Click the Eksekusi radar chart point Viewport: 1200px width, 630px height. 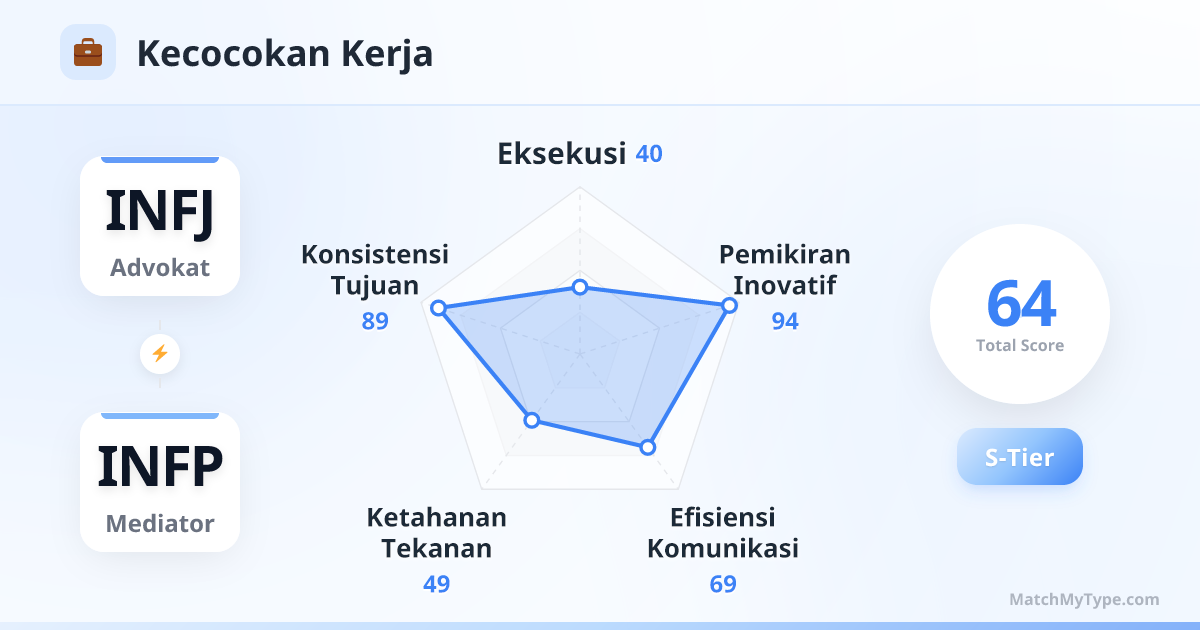click(x=579, y=288)
